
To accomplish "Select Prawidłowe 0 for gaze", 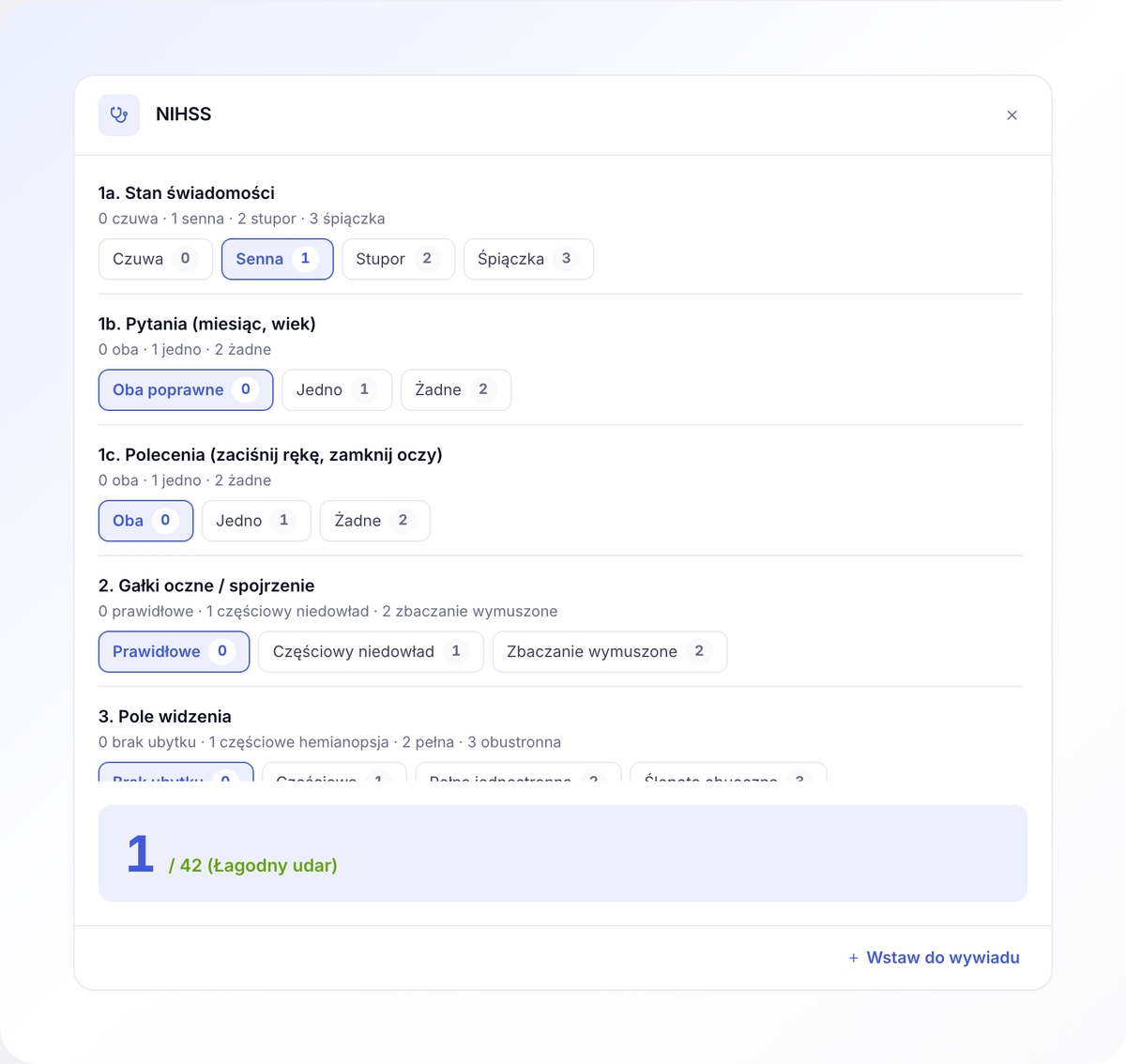I will (x=174, y=651).
